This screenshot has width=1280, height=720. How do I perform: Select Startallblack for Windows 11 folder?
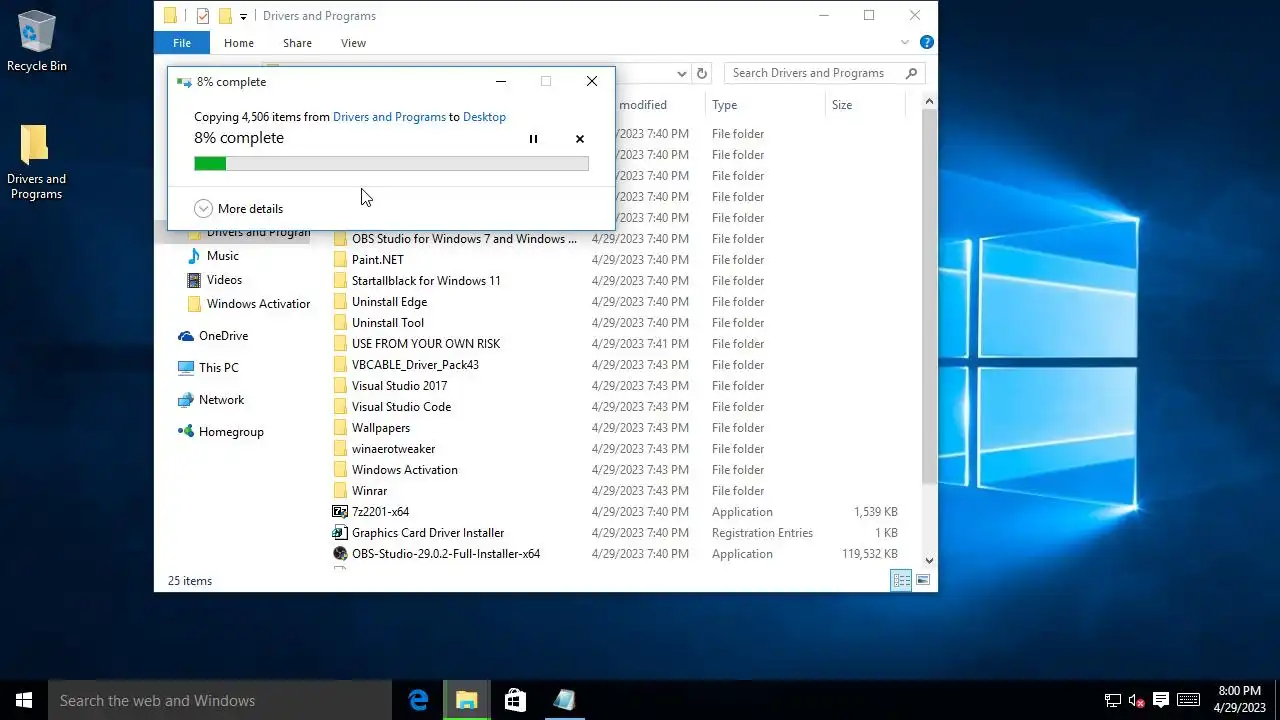point(417,281)
